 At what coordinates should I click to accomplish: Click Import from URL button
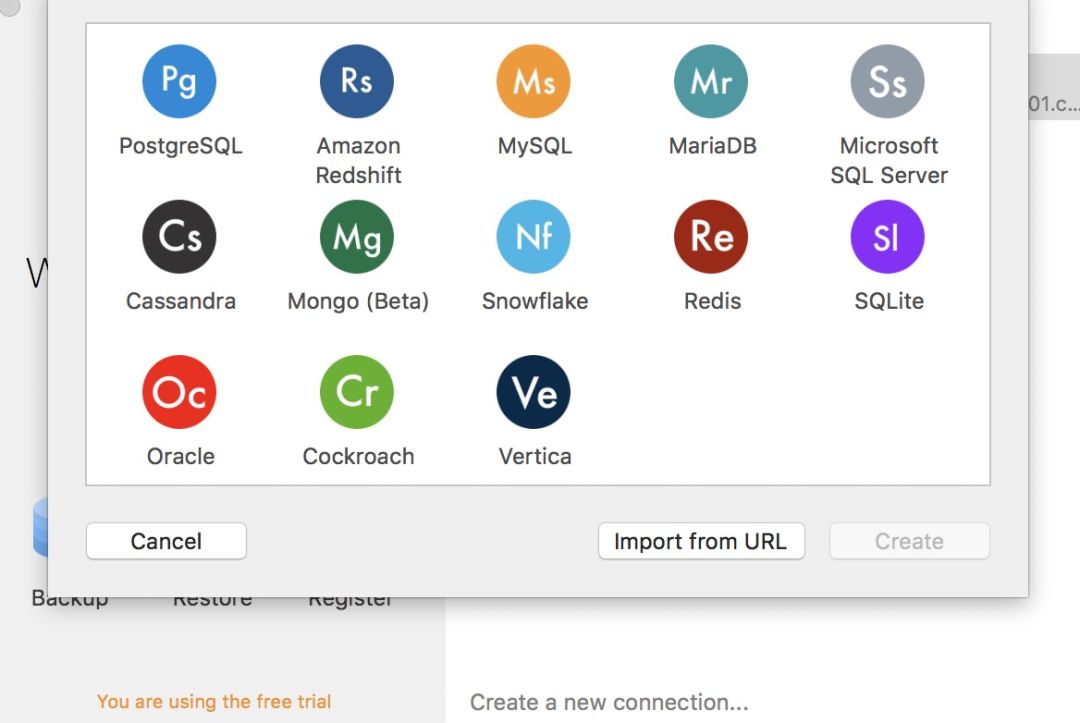701,541
